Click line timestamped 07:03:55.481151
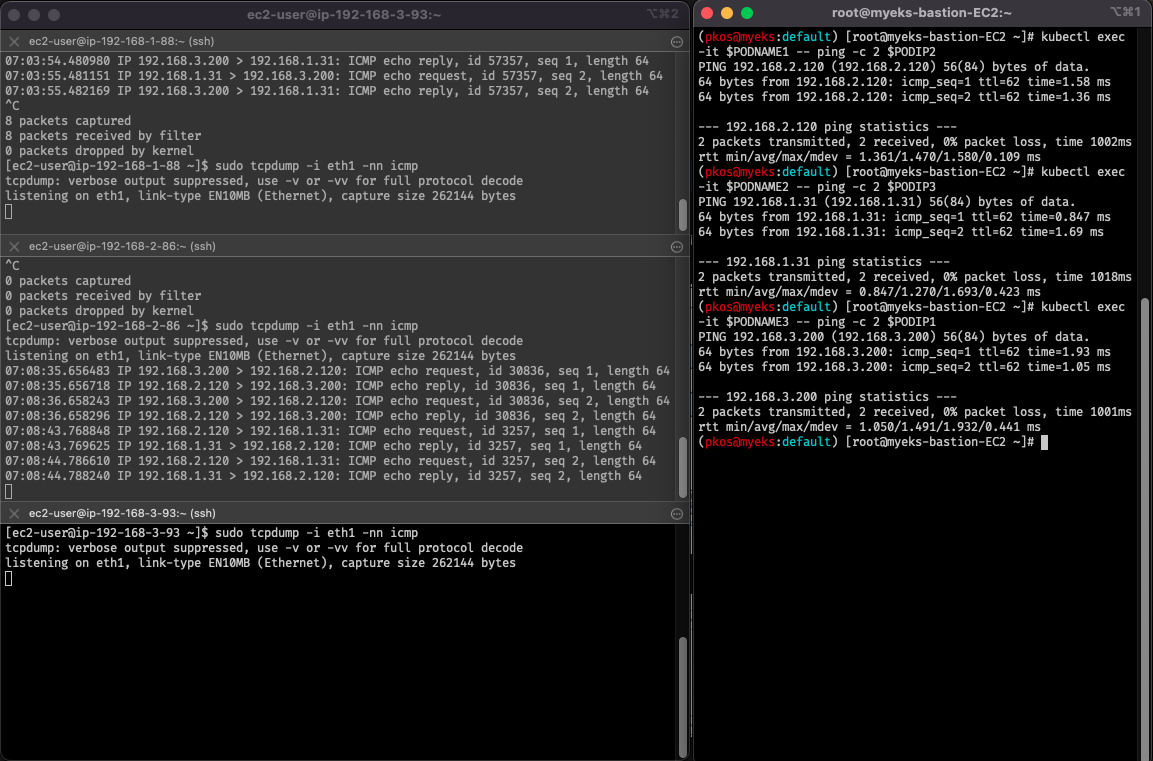This screenshot has height=761, width=1153. 334,76
